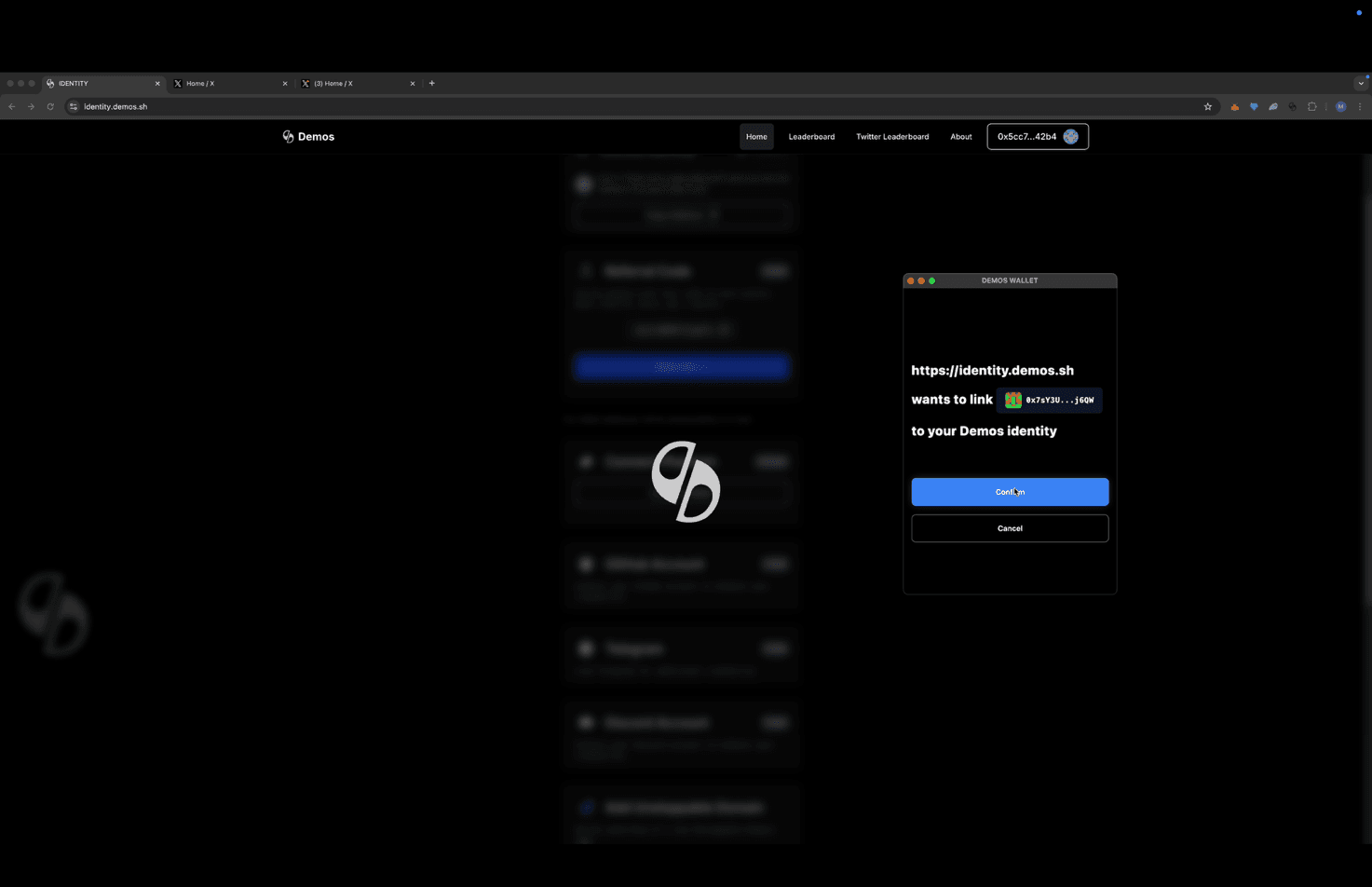Image resolution: width=1372 pixels, height=887 pixels.
Task: Click the Demos extension icon in browser toolbar
Action: tap(1293, 106)
